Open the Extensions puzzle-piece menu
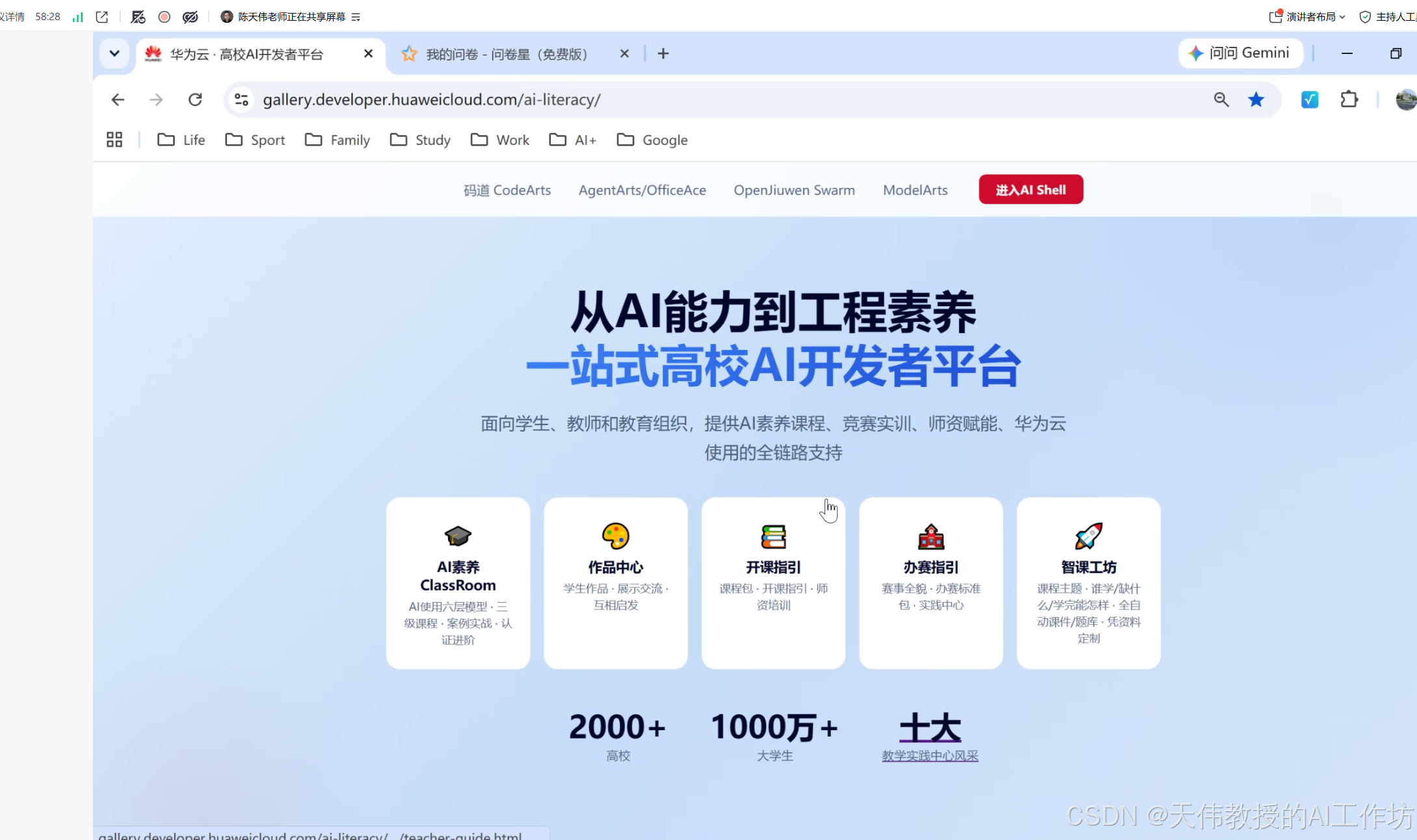 pyautogui.click(x=1349, y=99)
